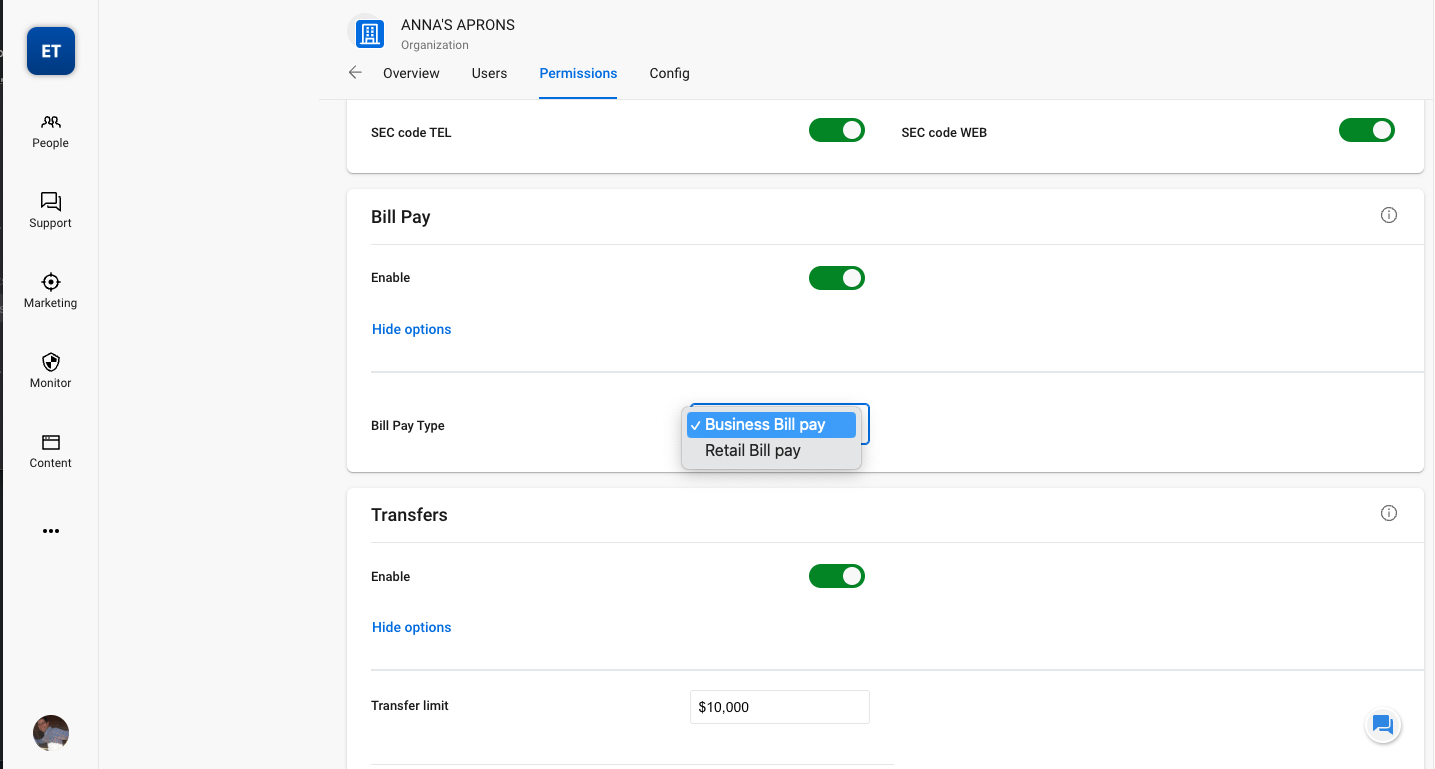Screen dimensions: 1435x769
Task: Turn off the Transfers Enable toggle
Action: 836,576
